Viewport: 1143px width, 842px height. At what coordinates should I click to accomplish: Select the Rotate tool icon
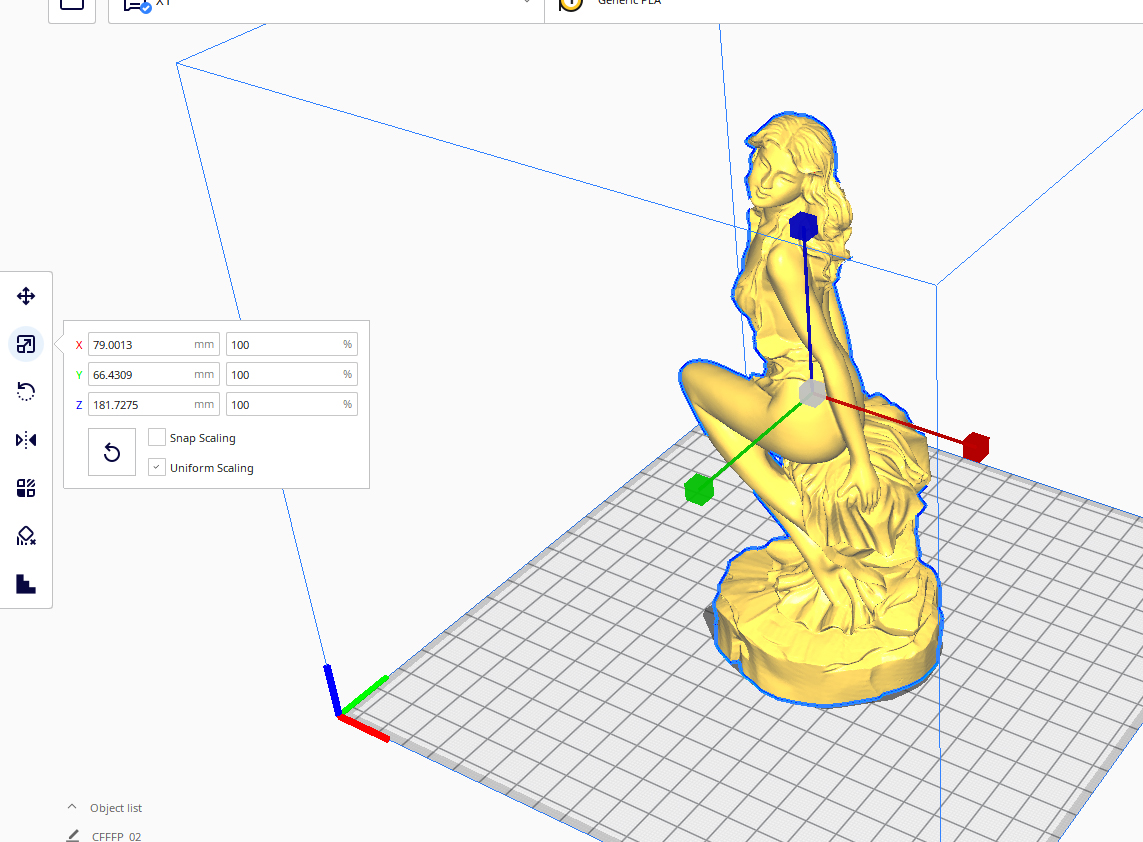click(26, 391)
